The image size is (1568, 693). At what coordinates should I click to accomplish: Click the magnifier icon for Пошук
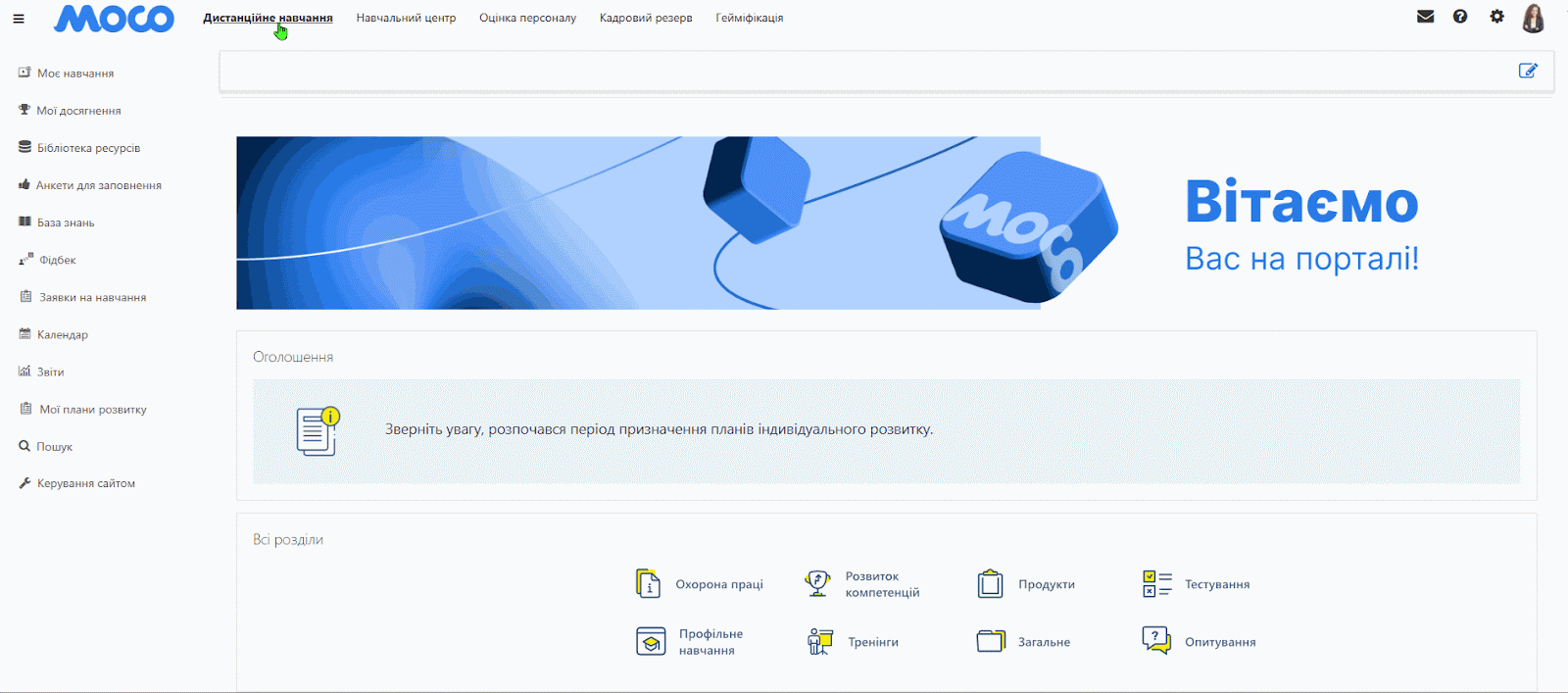click(24, 446)
